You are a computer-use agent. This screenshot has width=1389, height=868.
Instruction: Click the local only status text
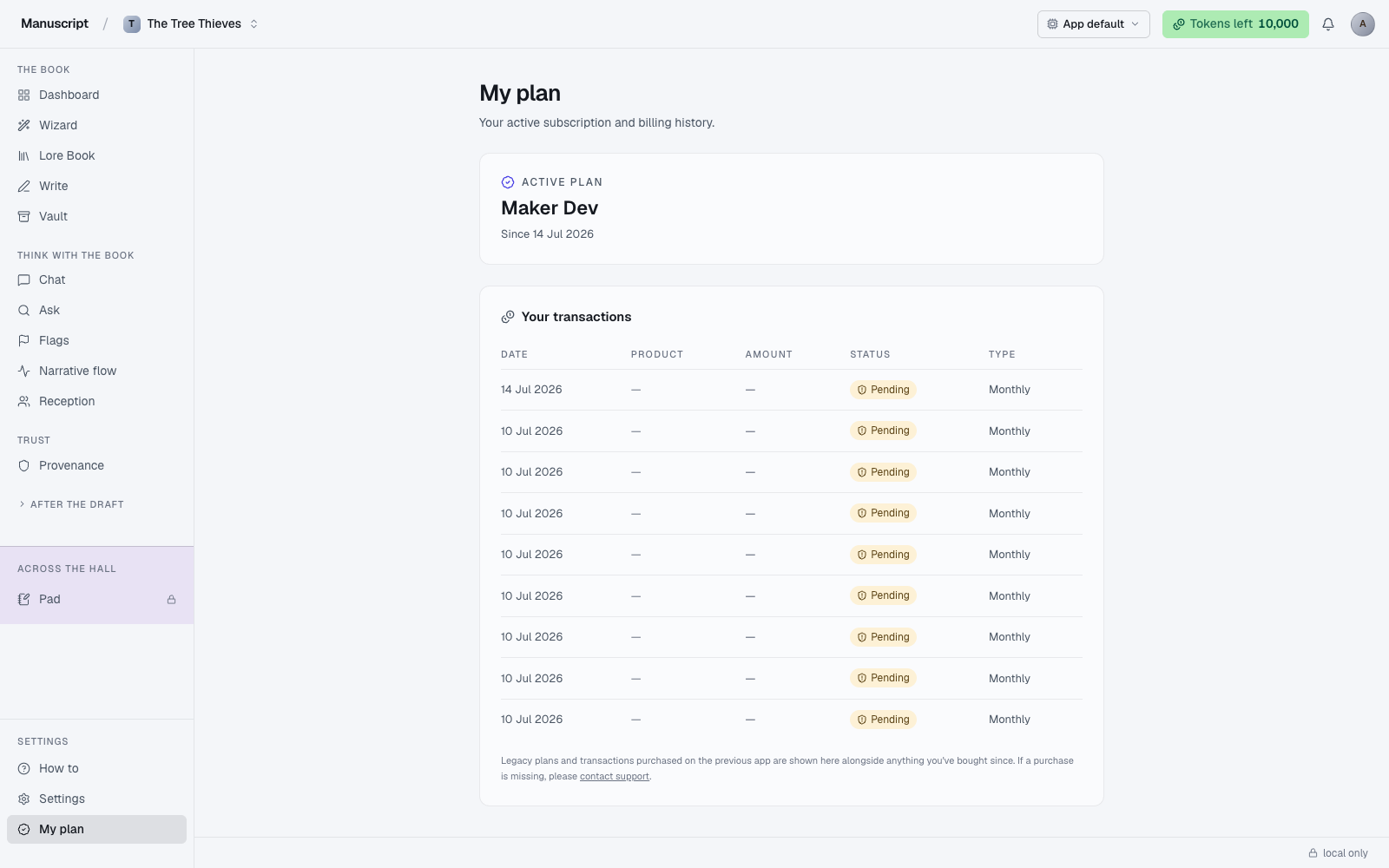pyautogui.click(x=1345, y=853)
